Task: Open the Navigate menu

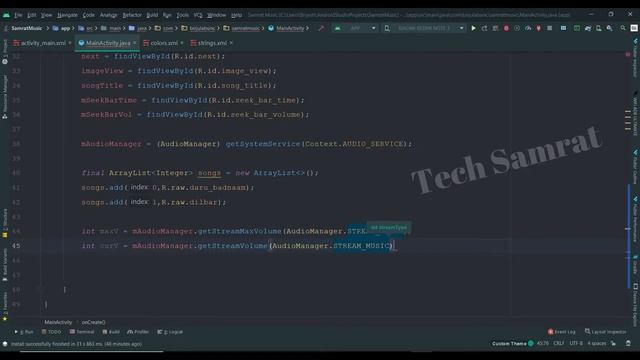Action: pyautogui.click(x=67, y=15)
